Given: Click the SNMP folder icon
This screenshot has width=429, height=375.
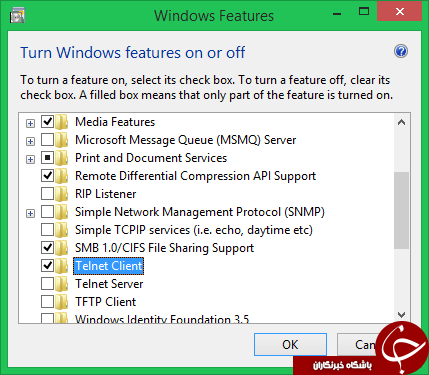Looking at the screenshot, I should coord(62,212).
